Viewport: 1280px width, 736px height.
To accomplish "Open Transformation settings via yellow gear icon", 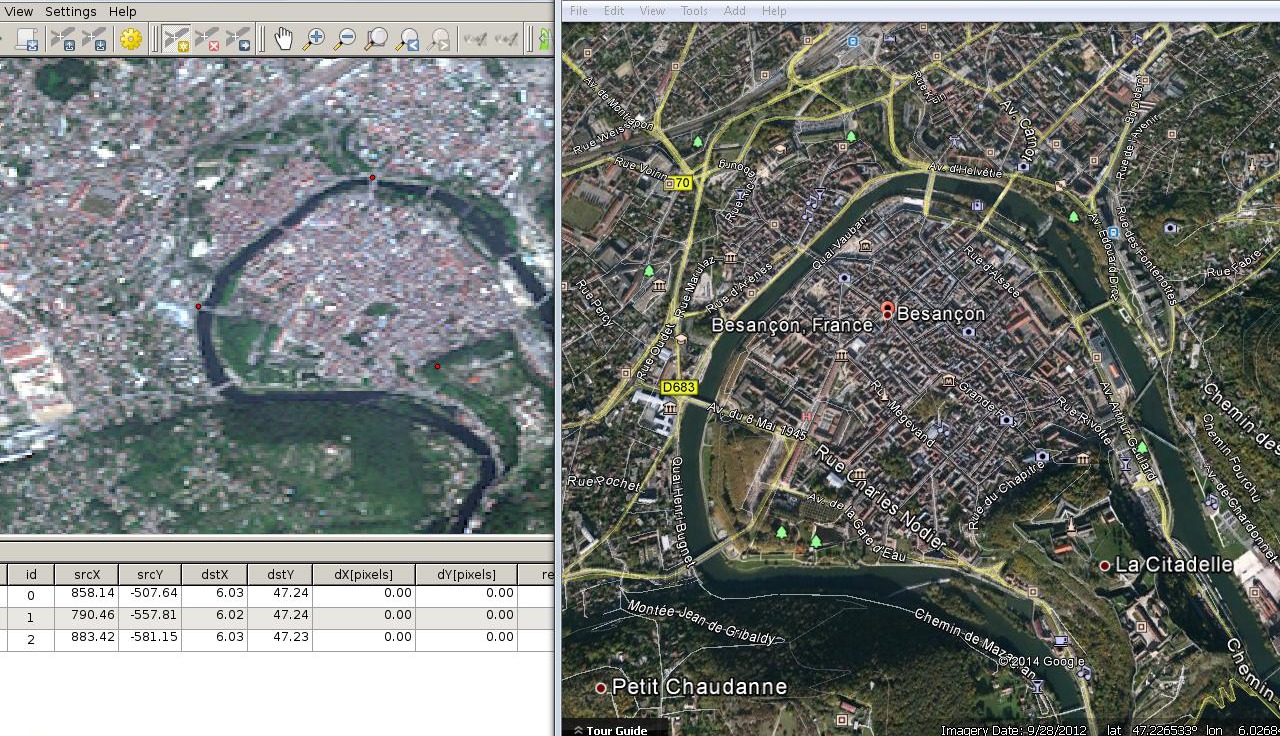I will pyautogui.click(x=131, y=40).
